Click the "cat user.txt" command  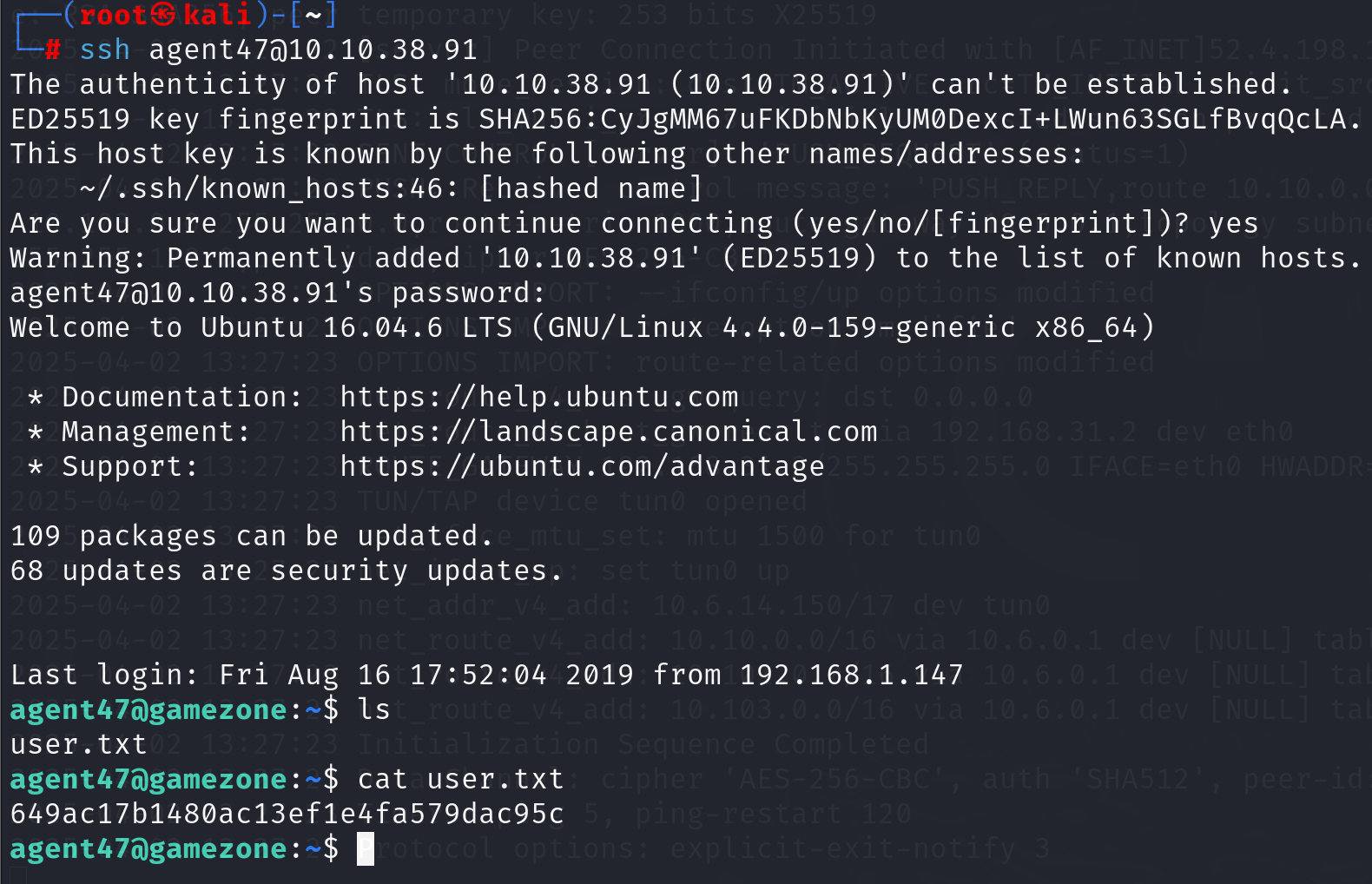coord(460,779)
